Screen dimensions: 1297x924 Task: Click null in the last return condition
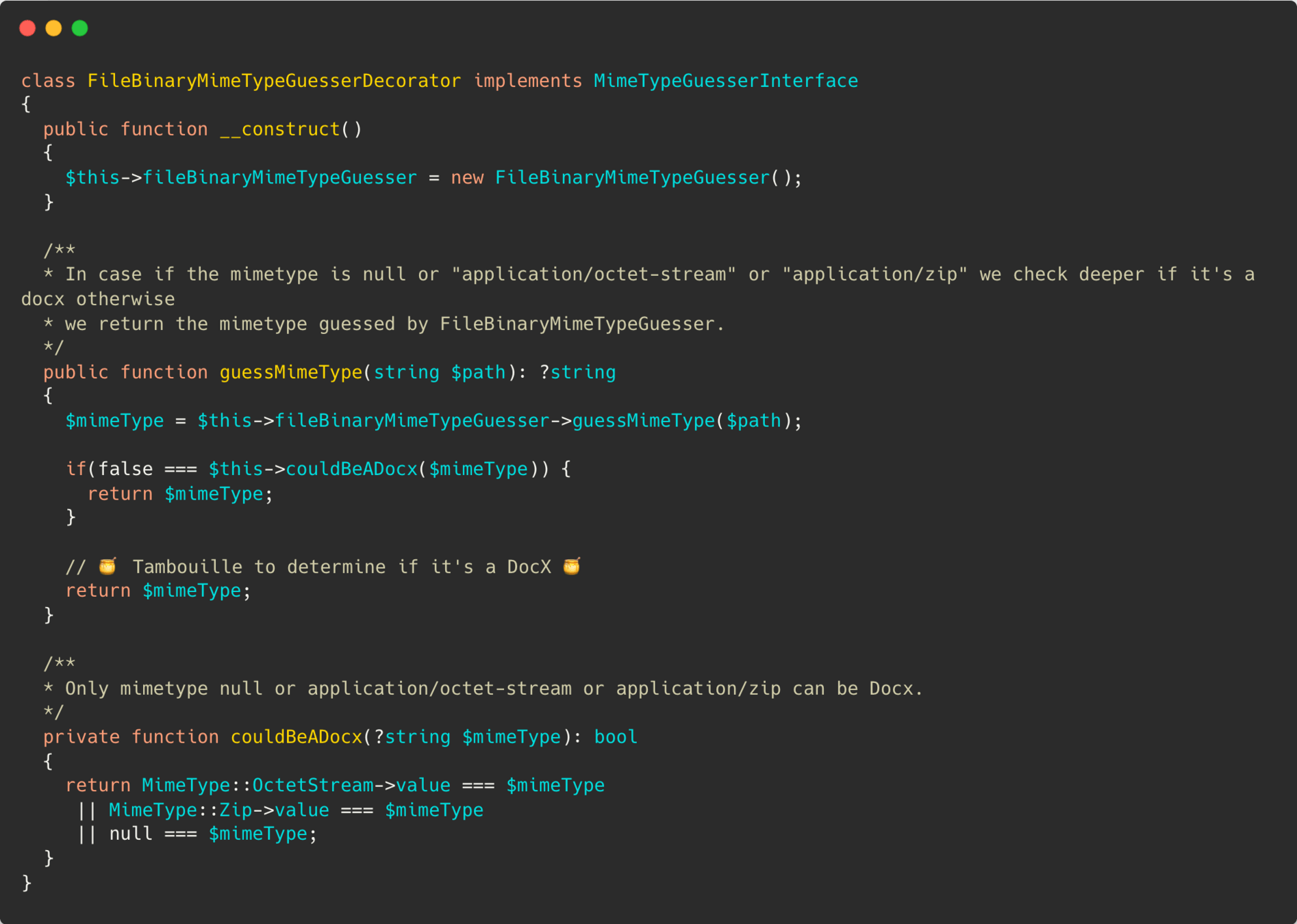(131, 834)
